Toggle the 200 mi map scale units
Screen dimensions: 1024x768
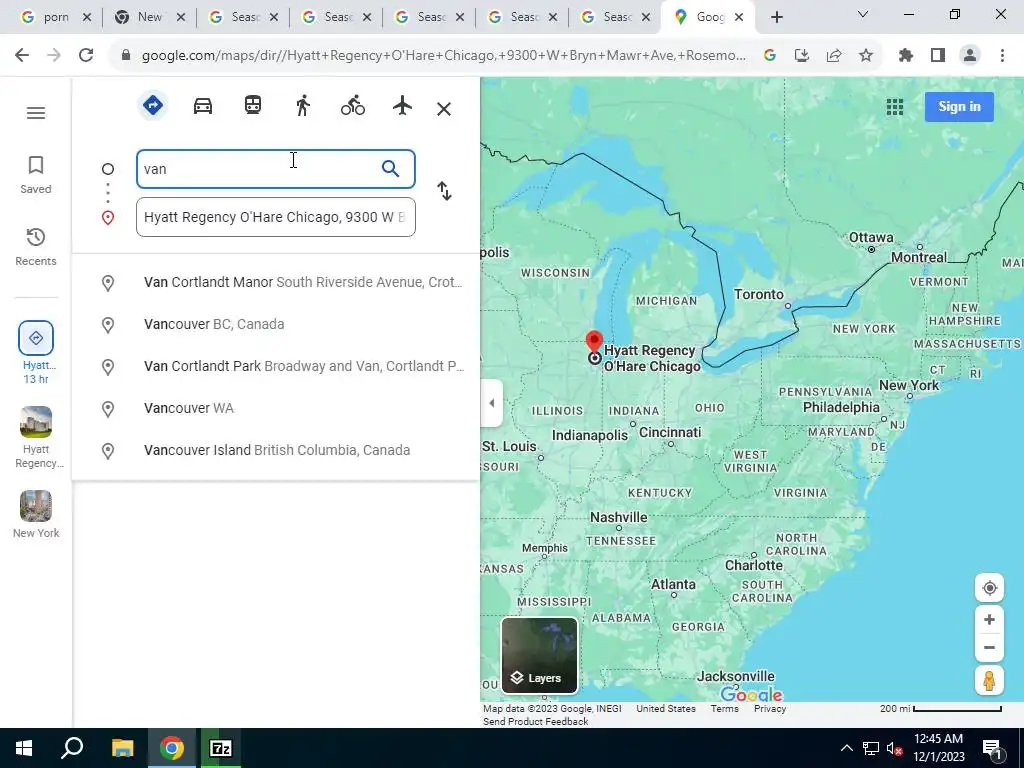pos(940,709)
